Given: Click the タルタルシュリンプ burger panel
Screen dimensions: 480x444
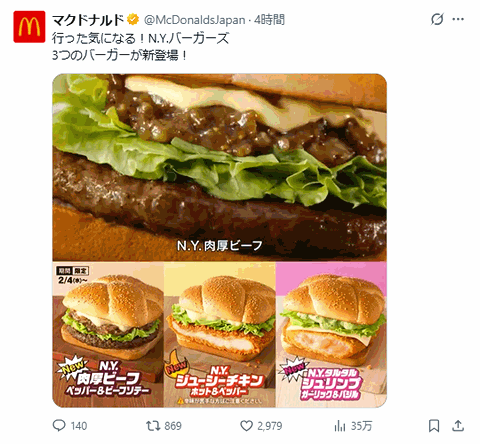Looking at the screenshot, I should point(331,334).
